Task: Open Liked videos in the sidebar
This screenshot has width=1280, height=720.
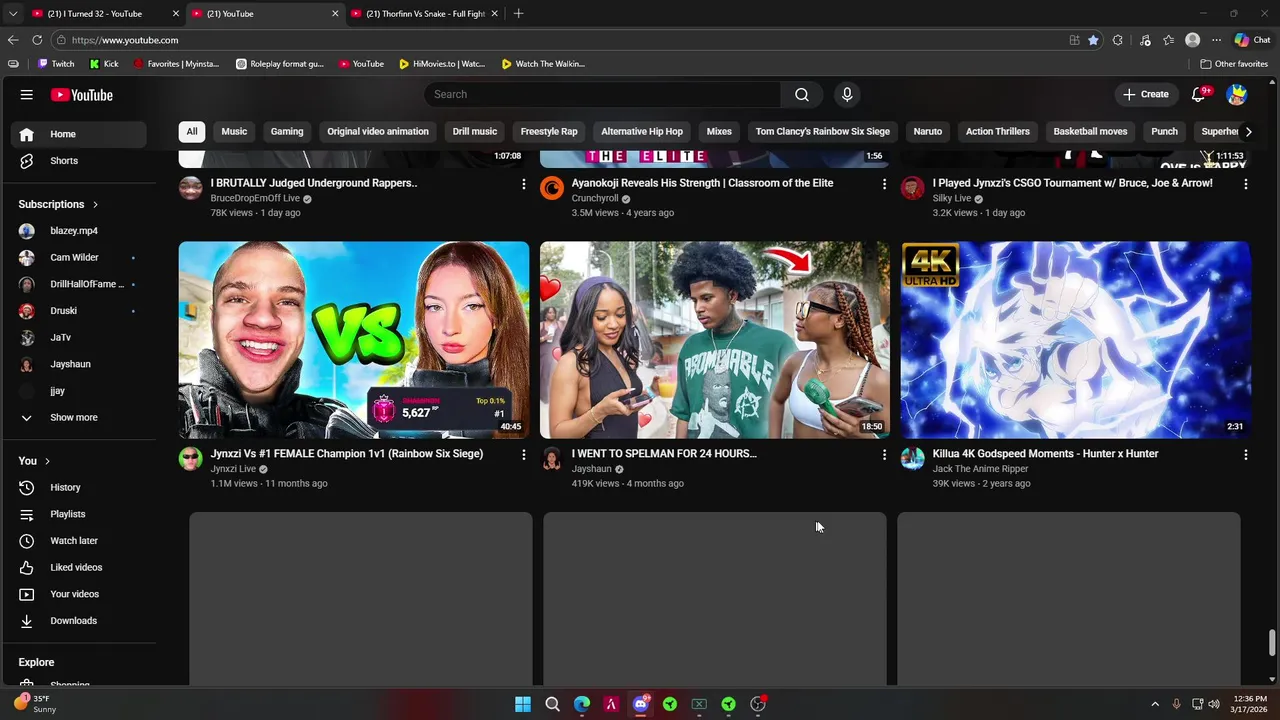Action: (79, 567)
